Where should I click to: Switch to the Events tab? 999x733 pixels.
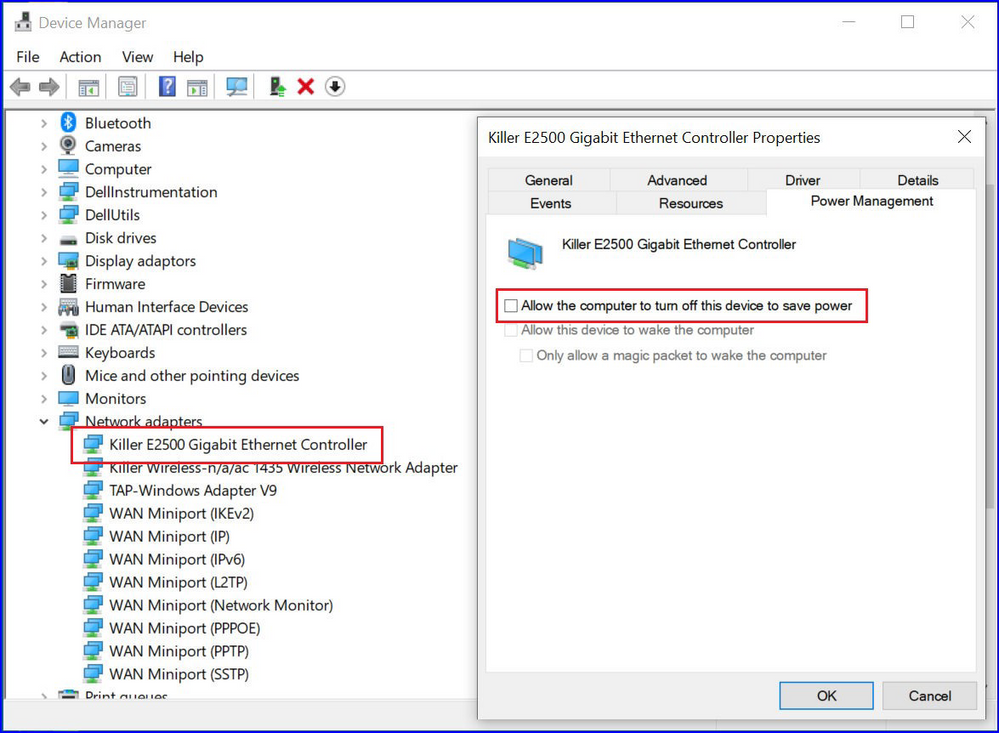coord(550,203)
